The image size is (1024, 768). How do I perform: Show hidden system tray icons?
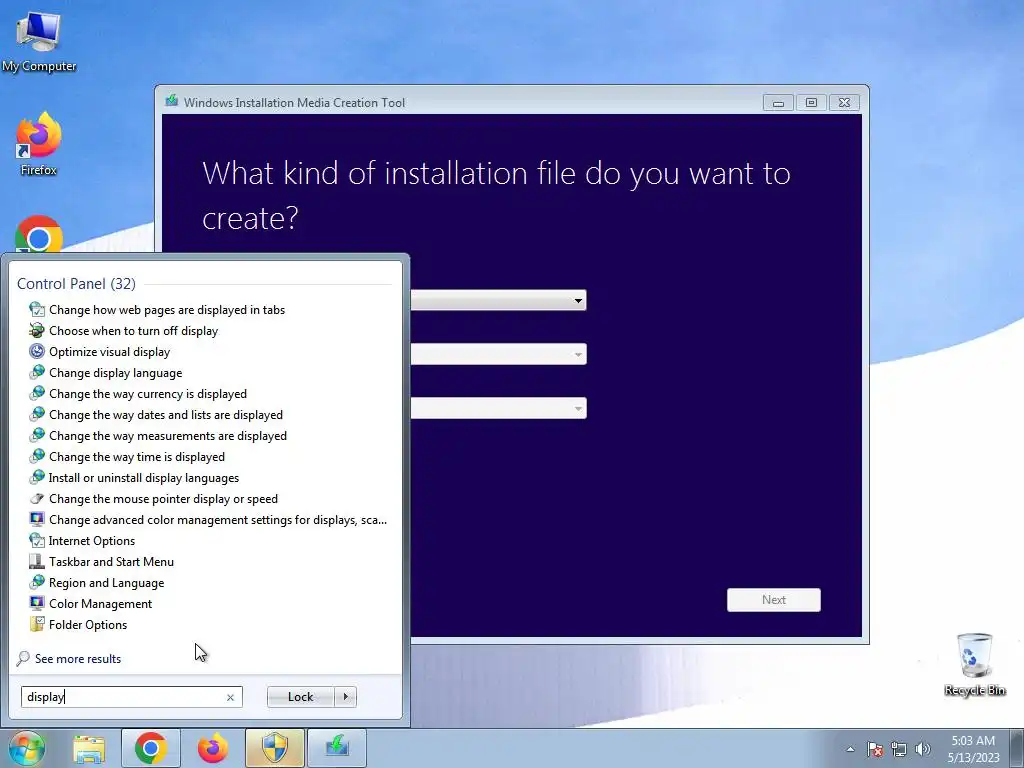tap(850, 749)
